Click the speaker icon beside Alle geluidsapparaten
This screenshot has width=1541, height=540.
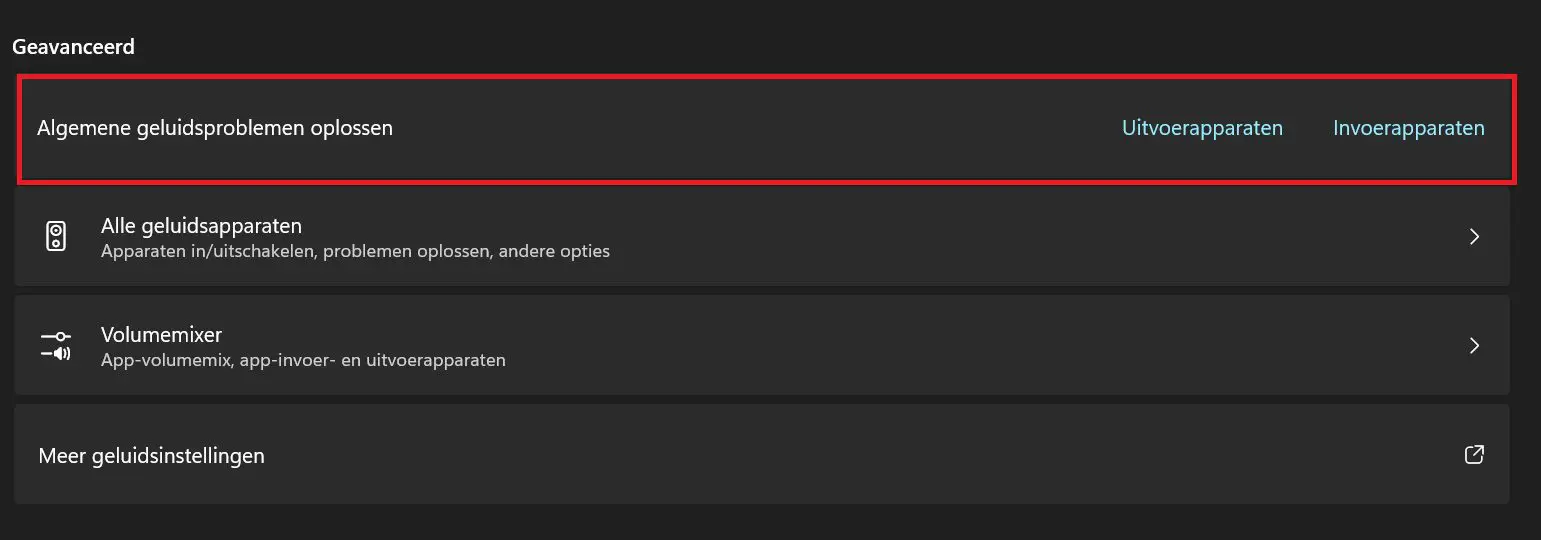pyautogui.click(x=56, y=237)
